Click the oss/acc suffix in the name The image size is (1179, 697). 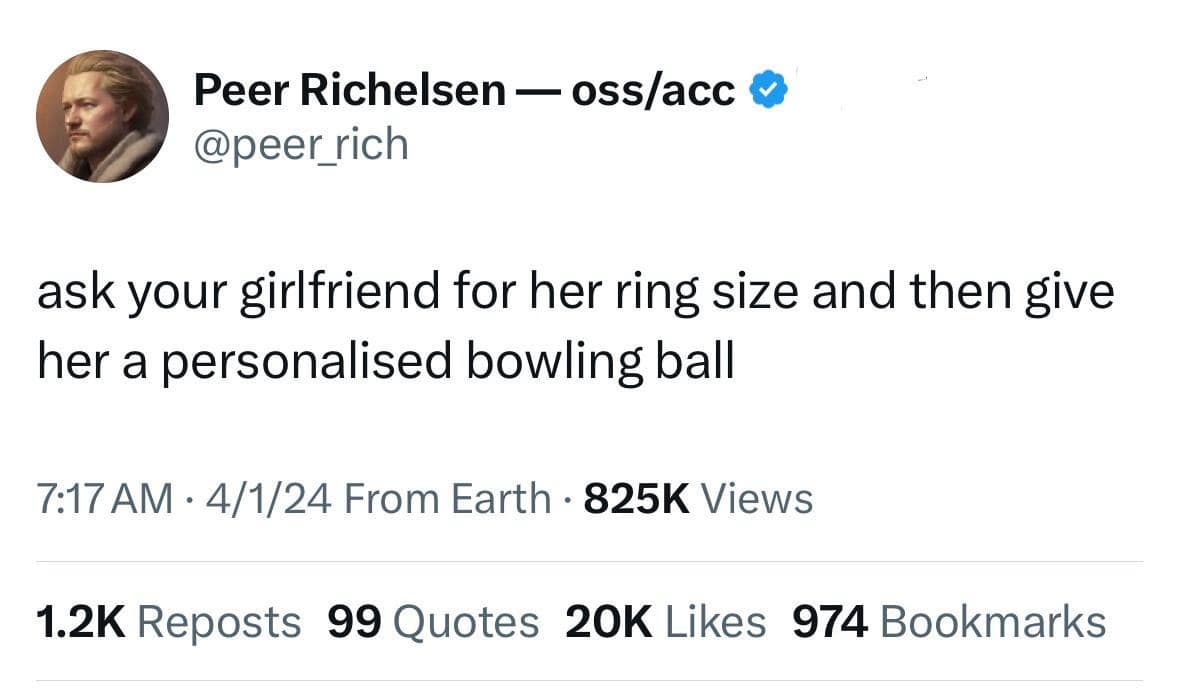pos(652,91)
